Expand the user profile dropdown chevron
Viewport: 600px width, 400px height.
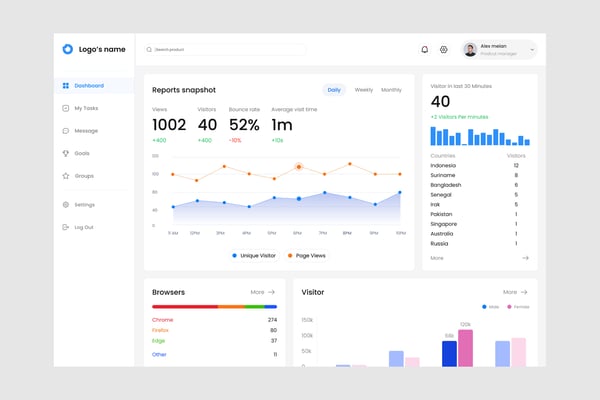pyautogui.click(x=532, y=50)
